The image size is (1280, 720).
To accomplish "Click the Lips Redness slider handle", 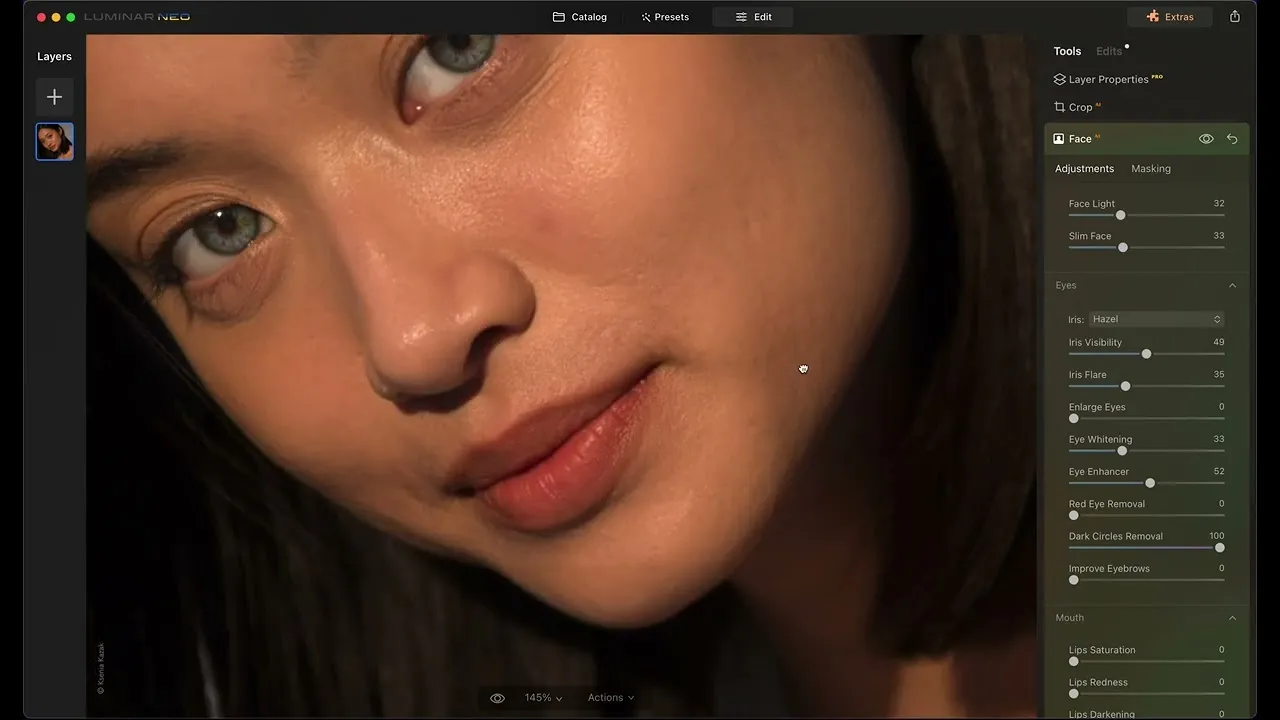I will pyautogui.click(x=1074, y=694).
